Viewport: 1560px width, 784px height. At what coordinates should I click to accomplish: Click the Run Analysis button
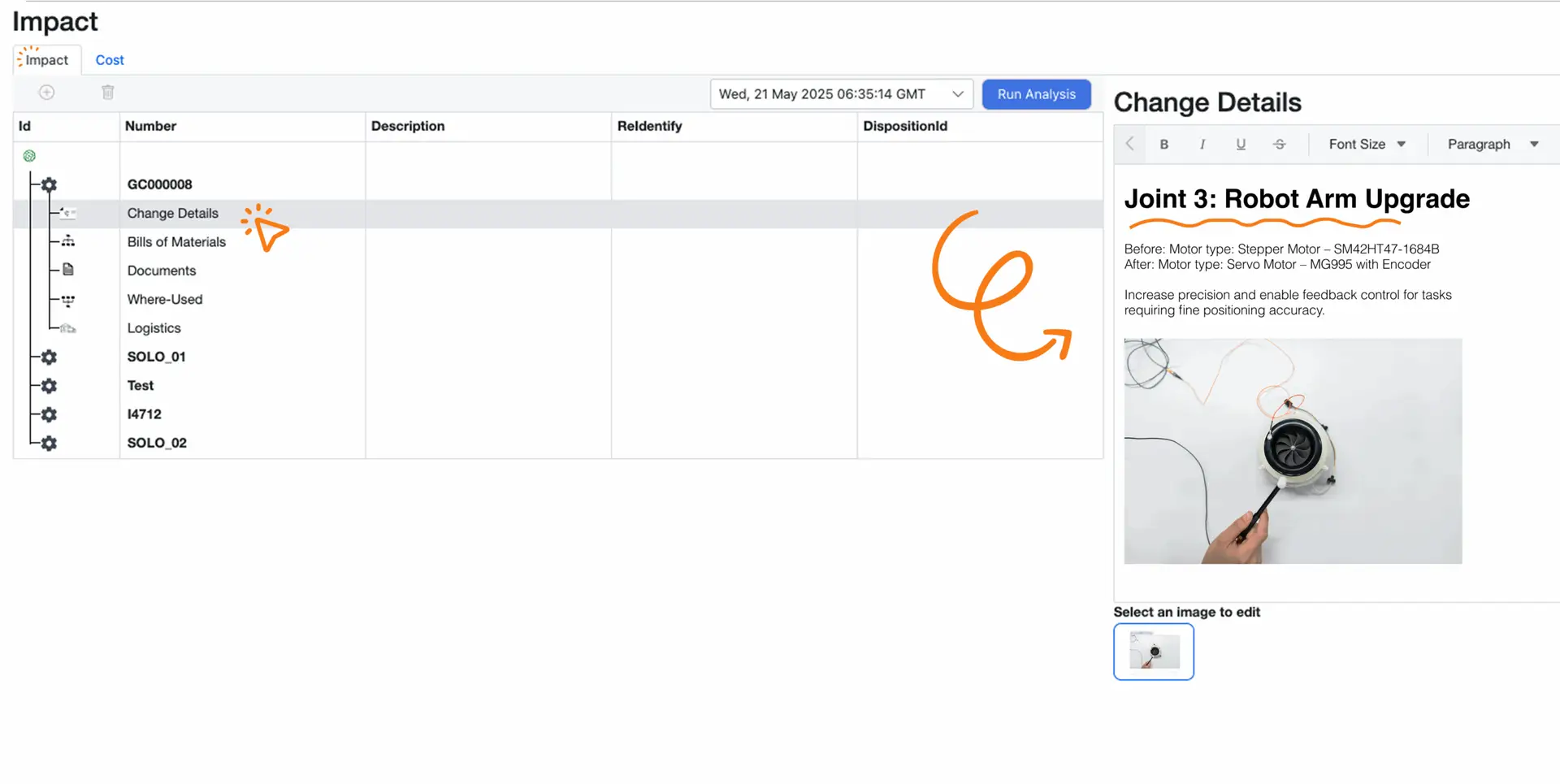click(x=1036, y=94)
